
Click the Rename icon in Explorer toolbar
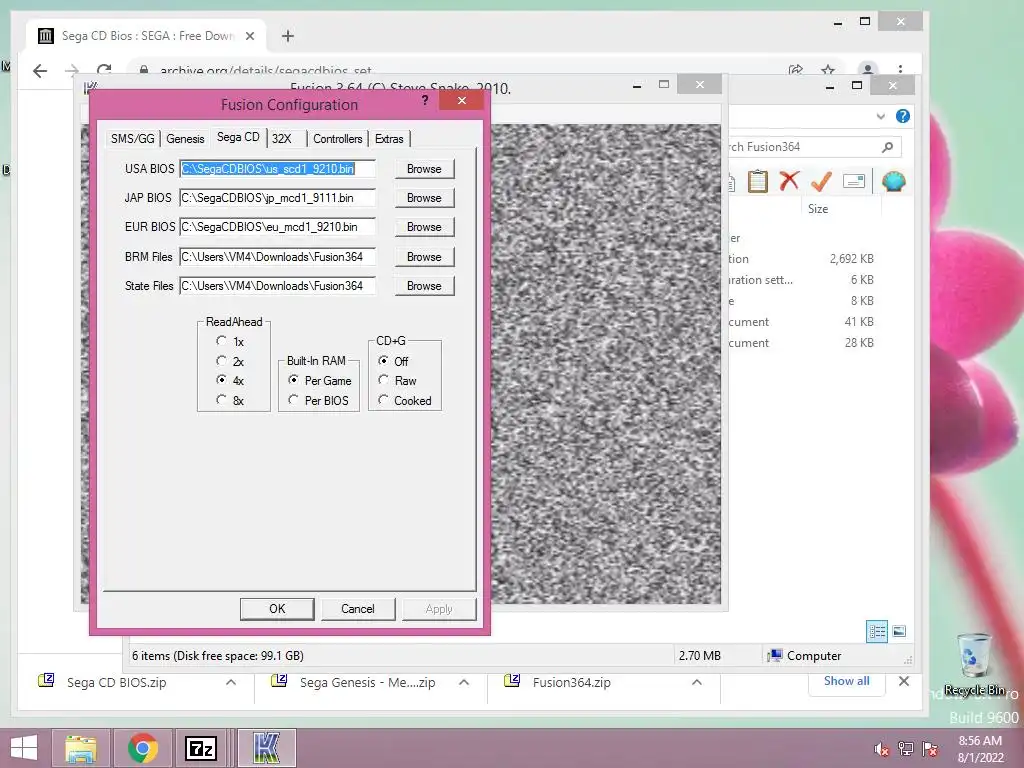[x=854, y=181]
